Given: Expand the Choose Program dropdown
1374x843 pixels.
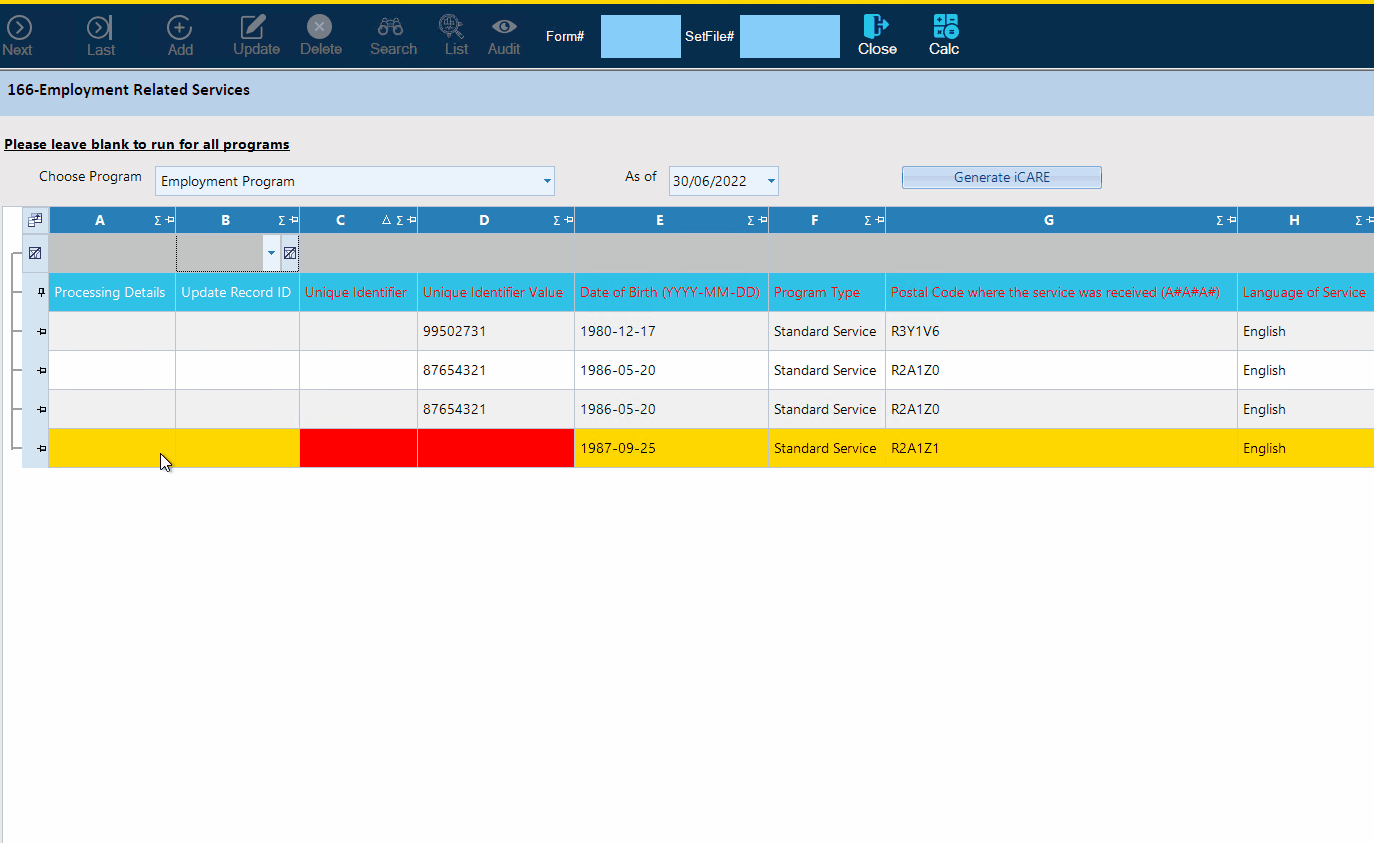Looking at the screenshot, I should click(x=547, y=182).
